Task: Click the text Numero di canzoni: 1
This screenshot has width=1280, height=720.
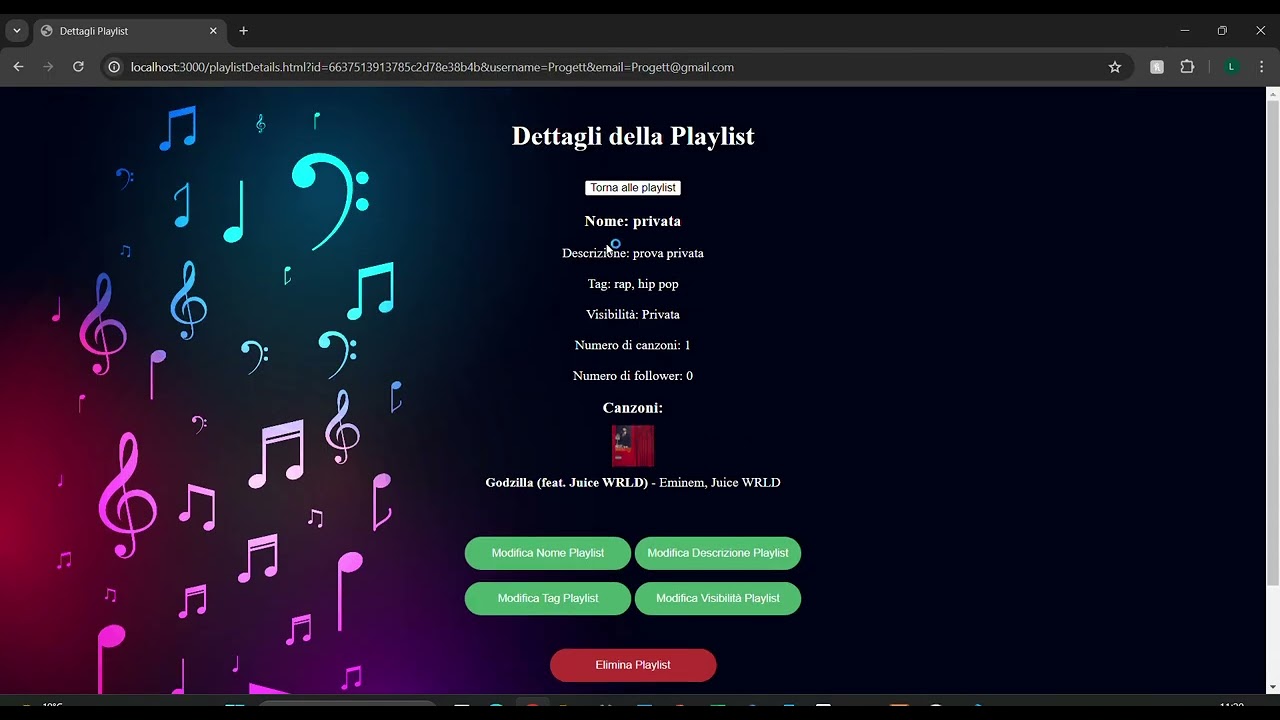Action: 633,345
